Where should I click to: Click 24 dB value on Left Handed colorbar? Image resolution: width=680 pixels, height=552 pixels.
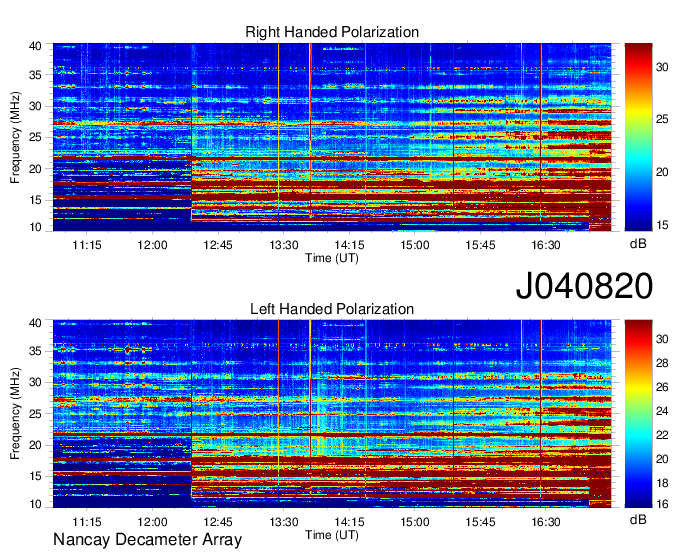click(x=662, y=411)
